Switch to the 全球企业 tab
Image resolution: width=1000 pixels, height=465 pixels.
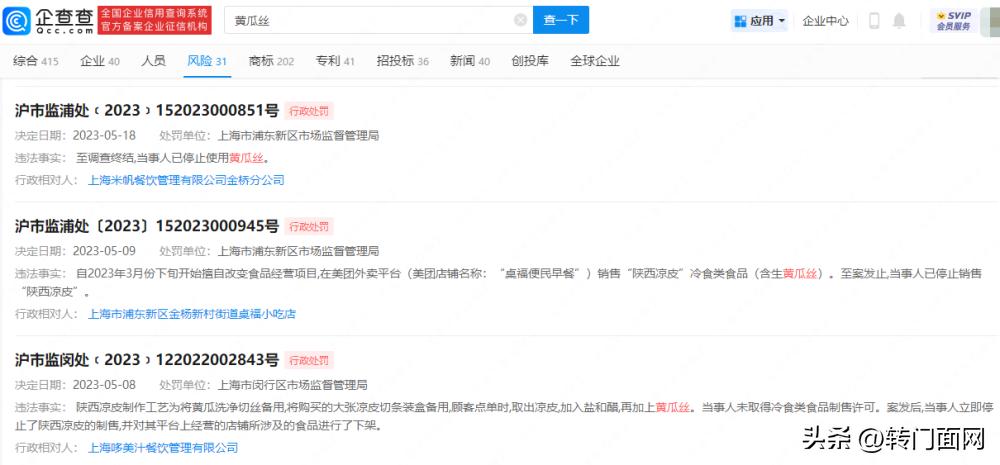point(595,61)
